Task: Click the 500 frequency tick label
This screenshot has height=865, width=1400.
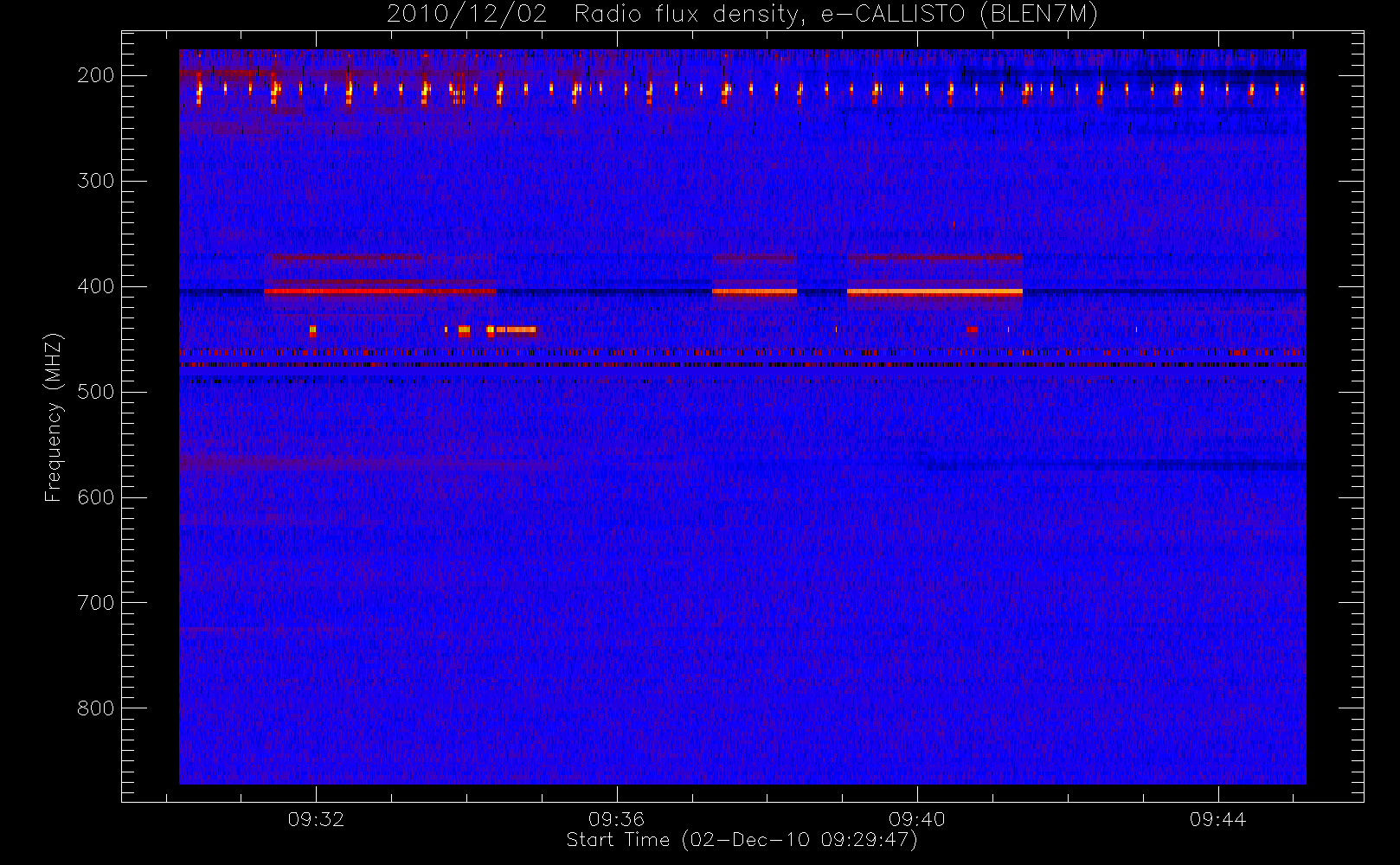Action: 95,392
